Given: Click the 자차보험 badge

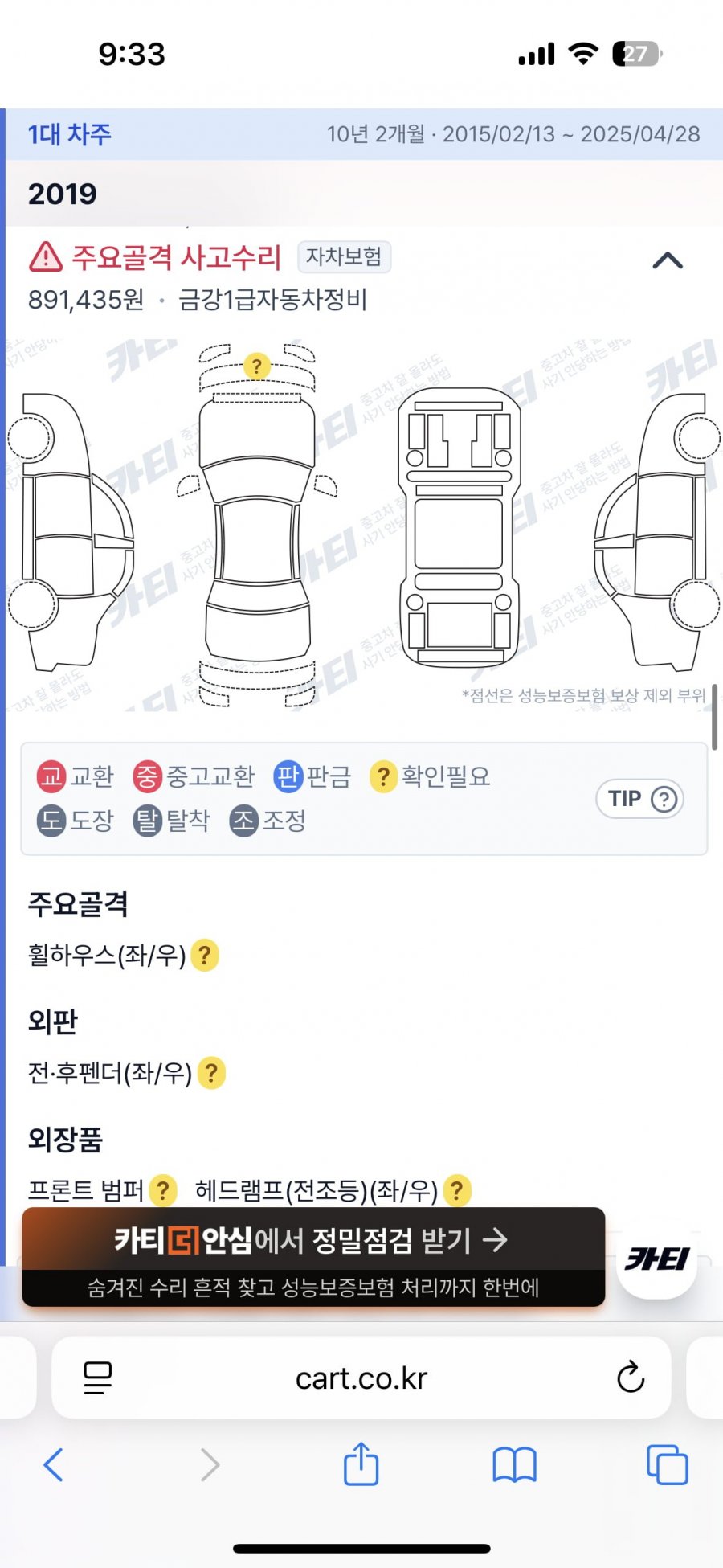Looking at the screenshot, I should pos(344,257).
